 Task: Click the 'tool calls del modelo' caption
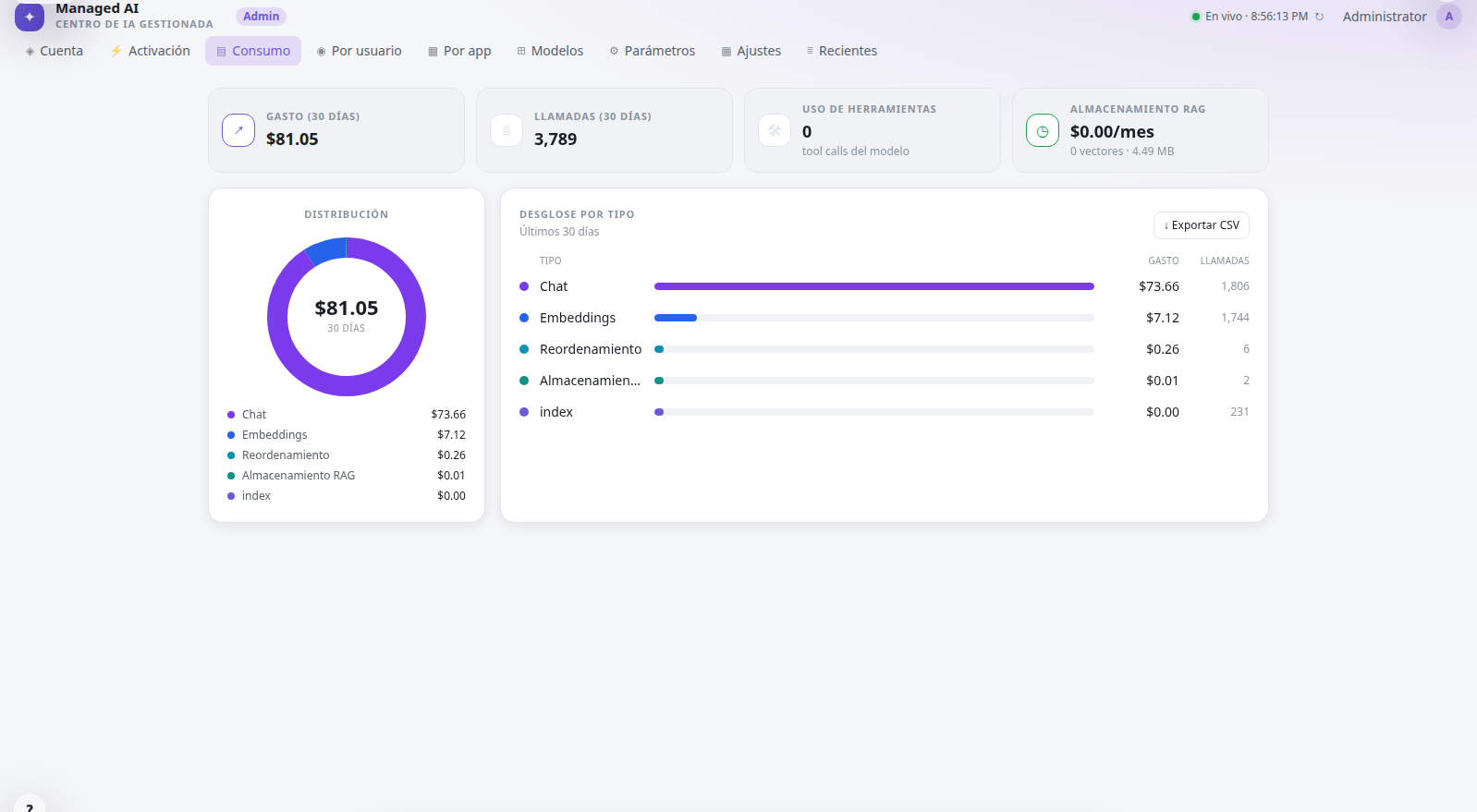coord(856,151)
